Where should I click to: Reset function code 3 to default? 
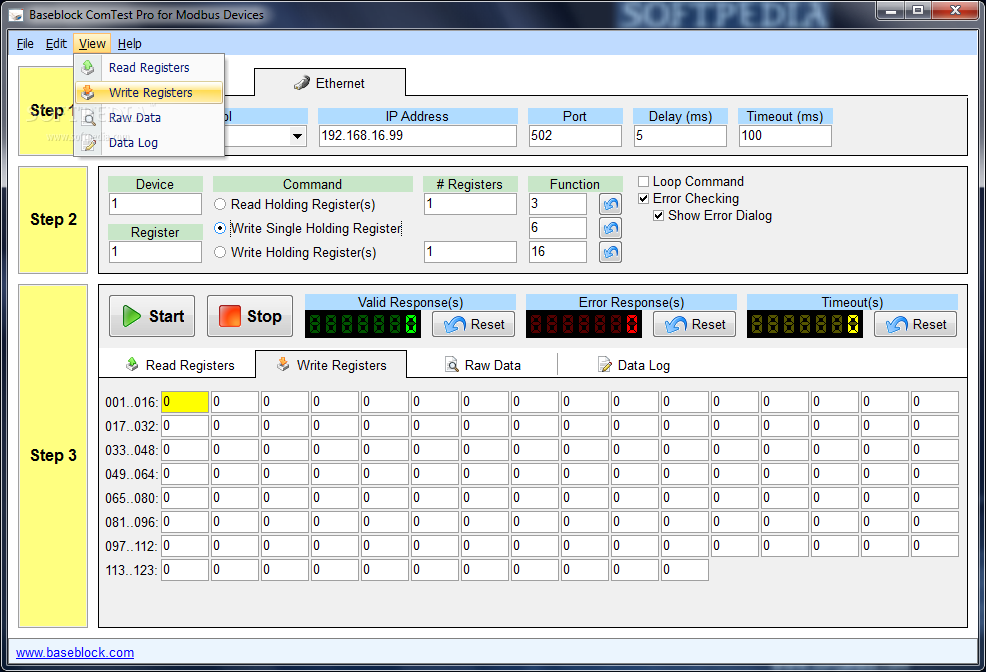[x=610, y=204]
